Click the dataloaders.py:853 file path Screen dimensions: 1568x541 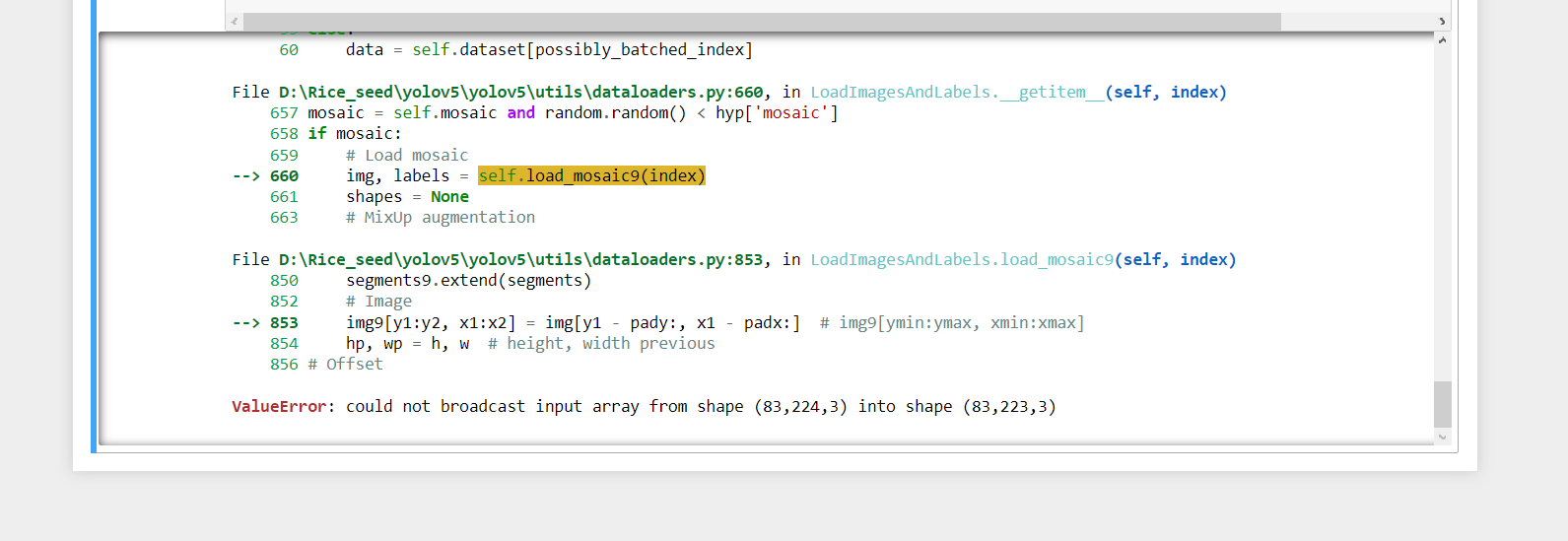[x=521, y=259]
